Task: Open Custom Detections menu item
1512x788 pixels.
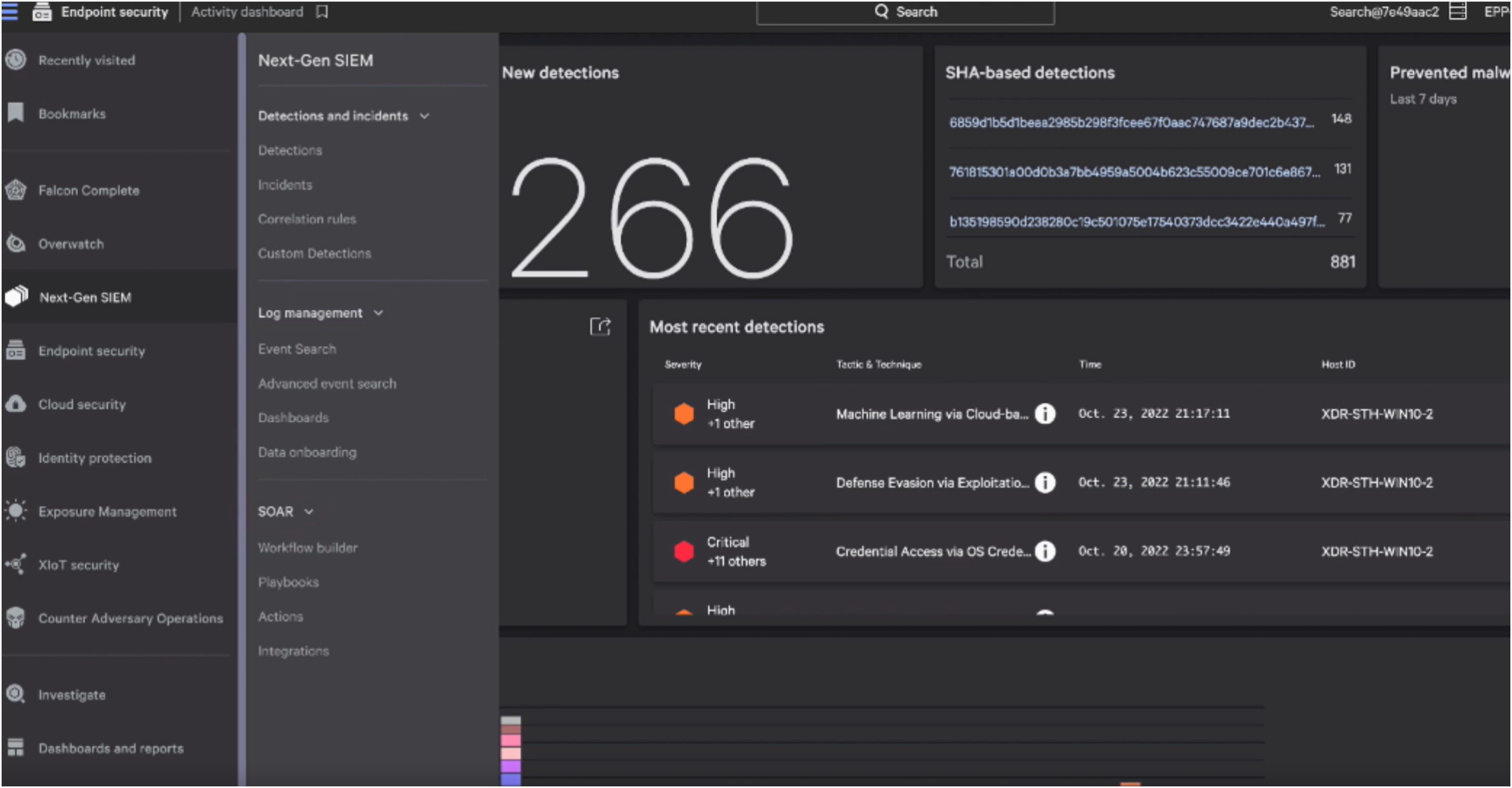Action: coord(315,253)
